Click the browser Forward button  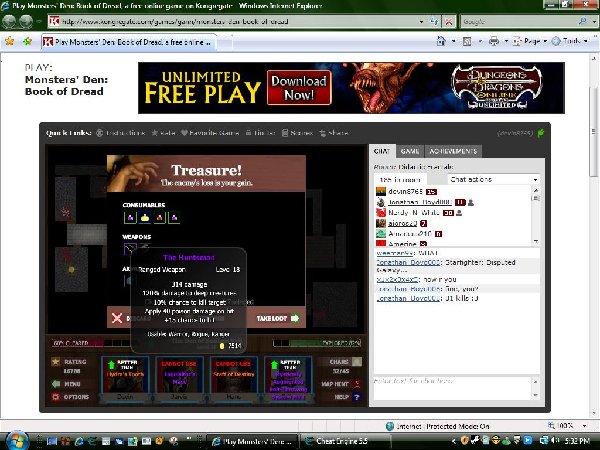tap(26, 21)
